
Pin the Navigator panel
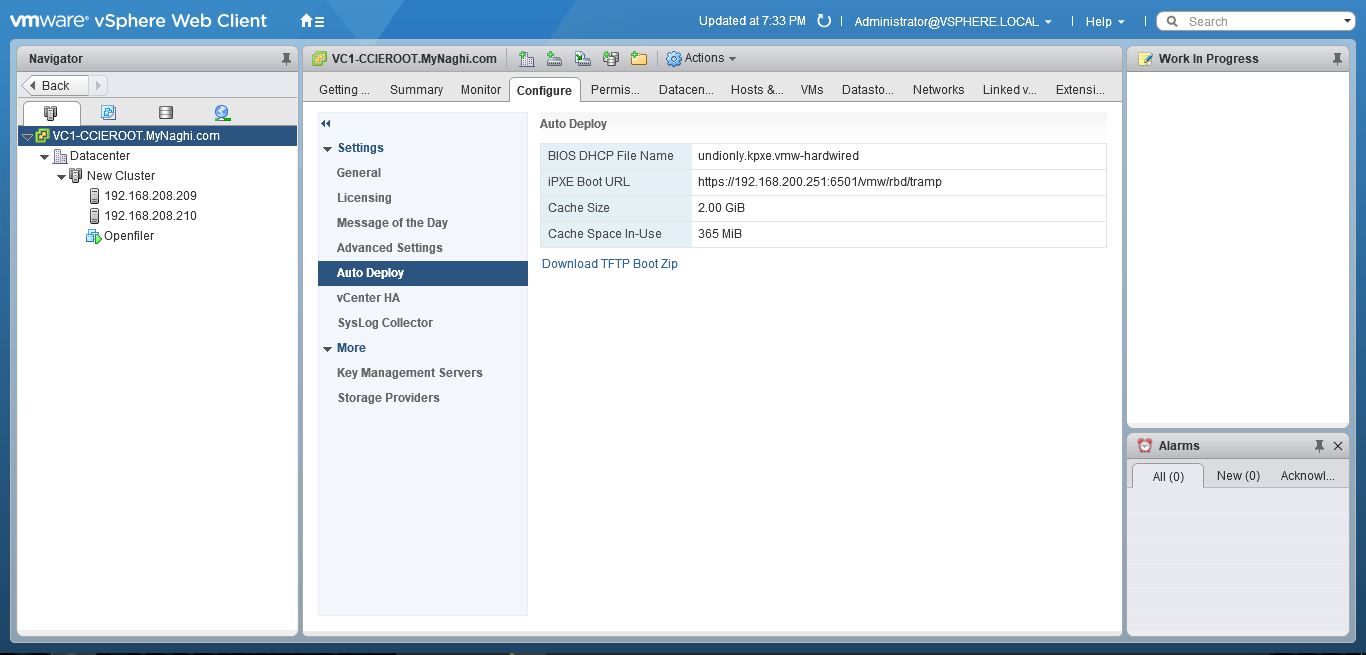286,59
